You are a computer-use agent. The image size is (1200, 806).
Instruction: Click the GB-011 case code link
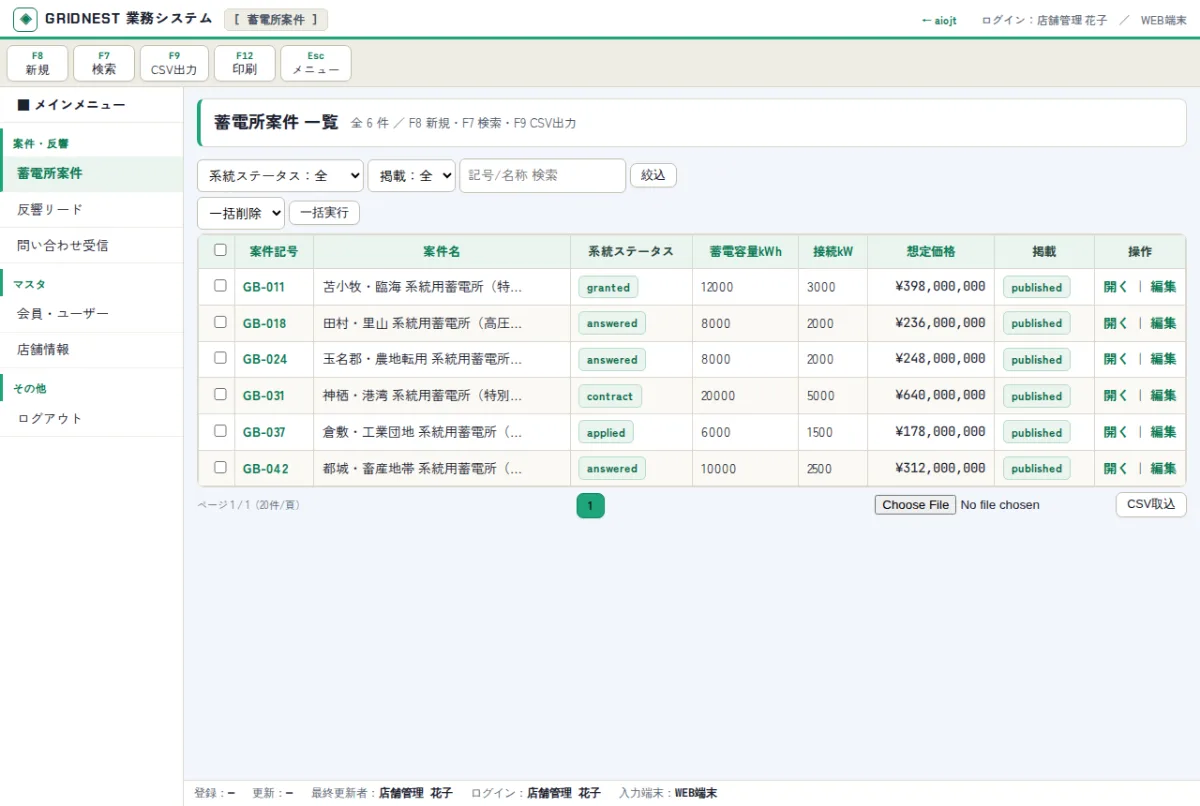tap(264, 287)
